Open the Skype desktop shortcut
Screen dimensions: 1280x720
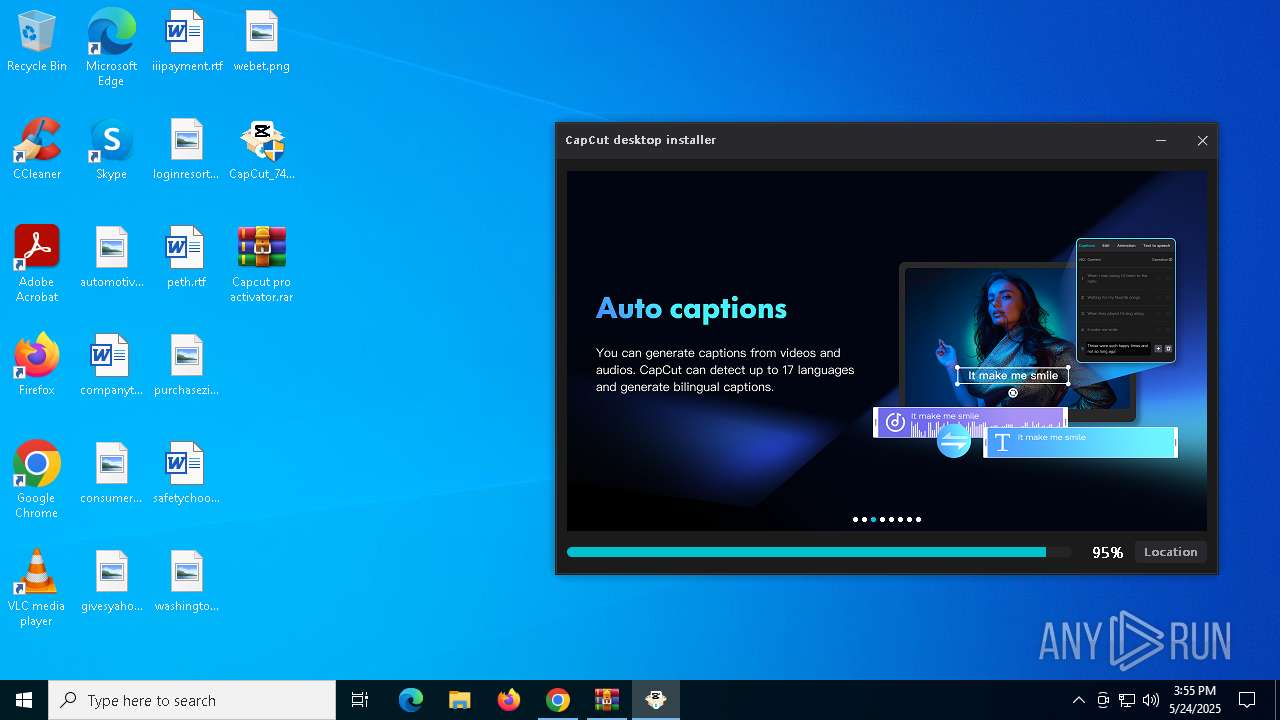click(111, 149)
